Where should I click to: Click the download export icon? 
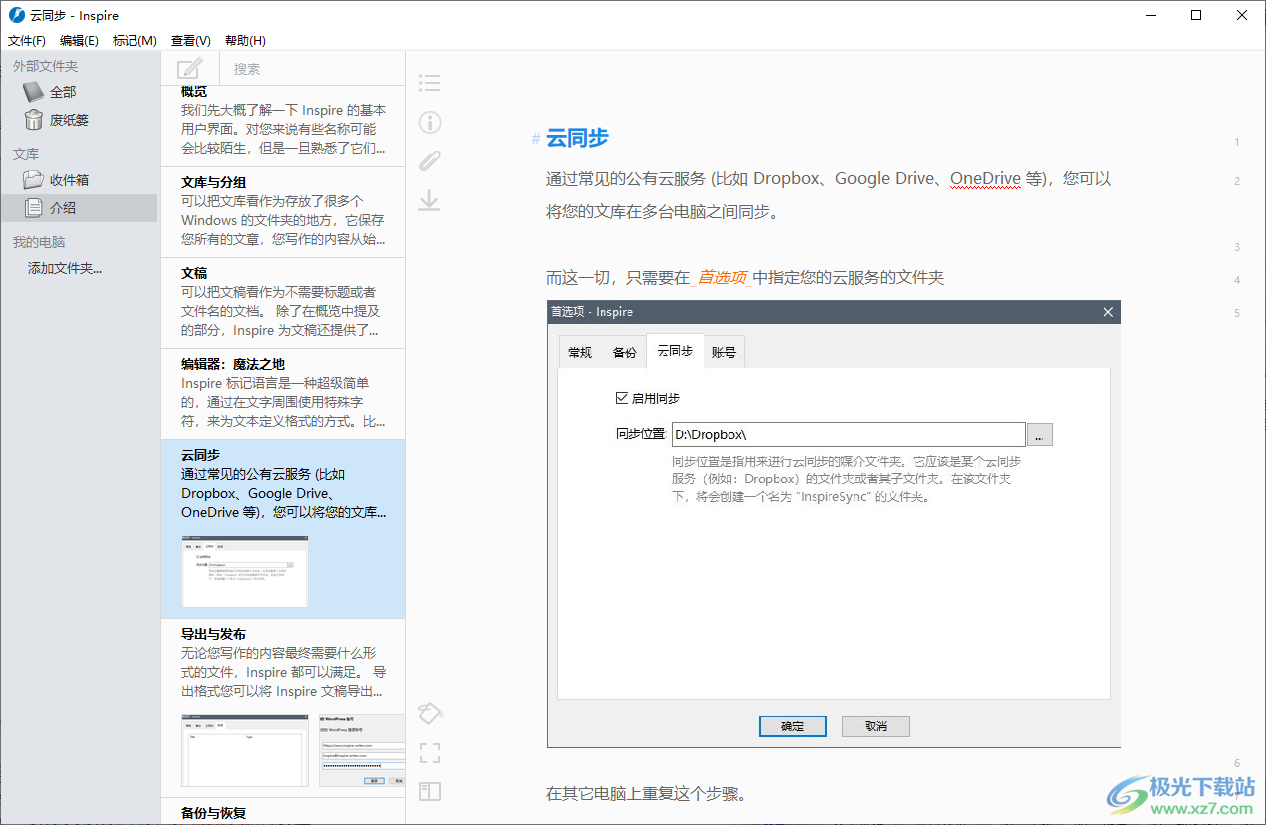click(429, 200)
